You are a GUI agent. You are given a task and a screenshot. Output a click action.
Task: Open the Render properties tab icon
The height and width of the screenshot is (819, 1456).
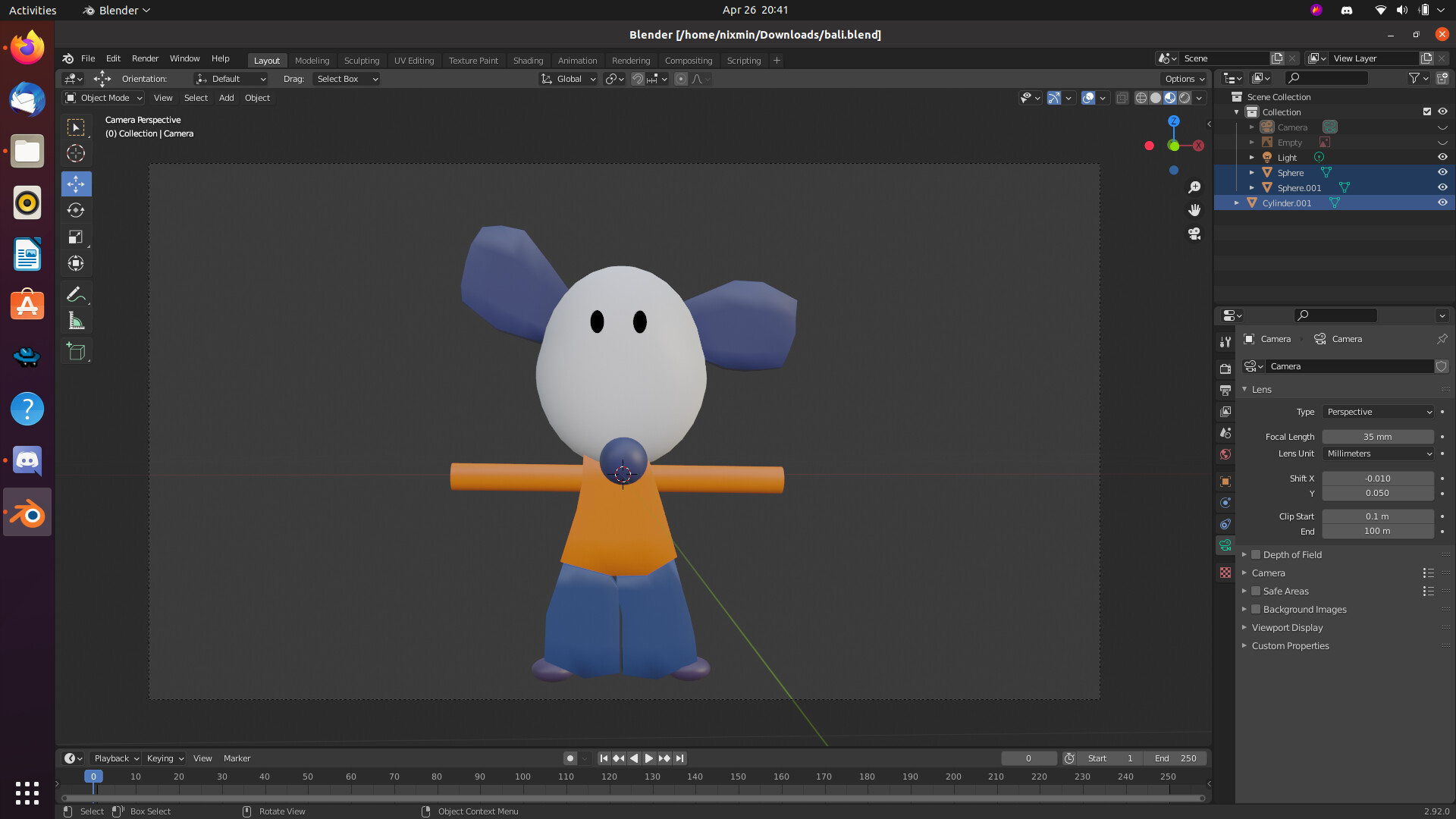pos(1225,369)
